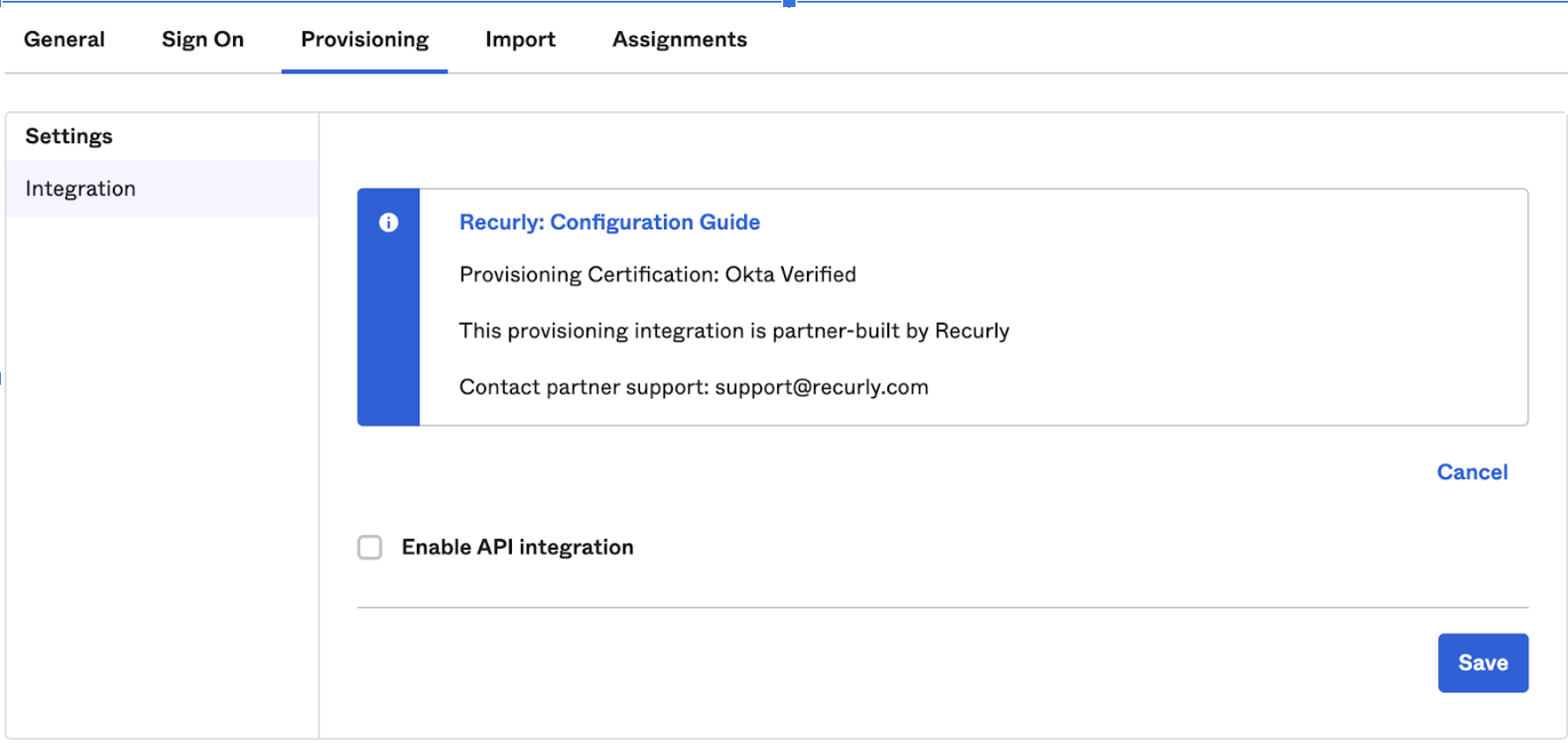Click the info icon in the blue banner
Image resolution: width=1568 pixels, height=743 pixels.
coord(388,222)
